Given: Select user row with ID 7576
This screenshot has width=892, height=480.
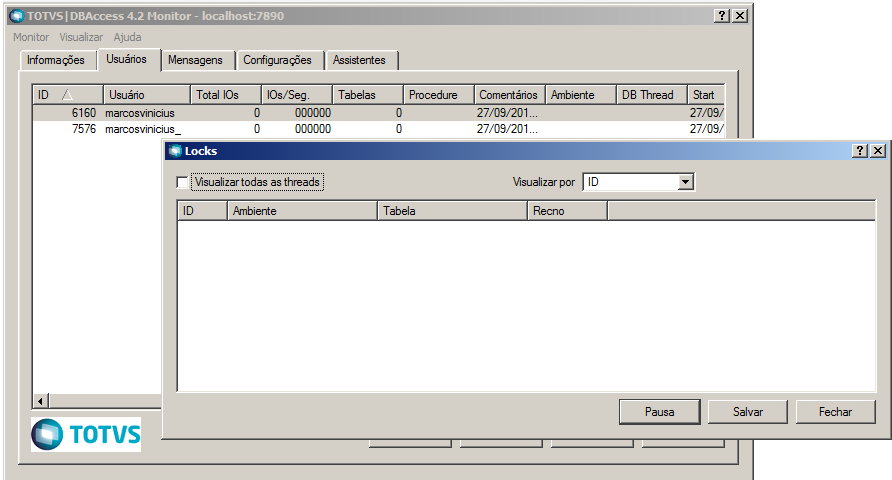Looking at the screenshot, I should [x=378, y=129].
